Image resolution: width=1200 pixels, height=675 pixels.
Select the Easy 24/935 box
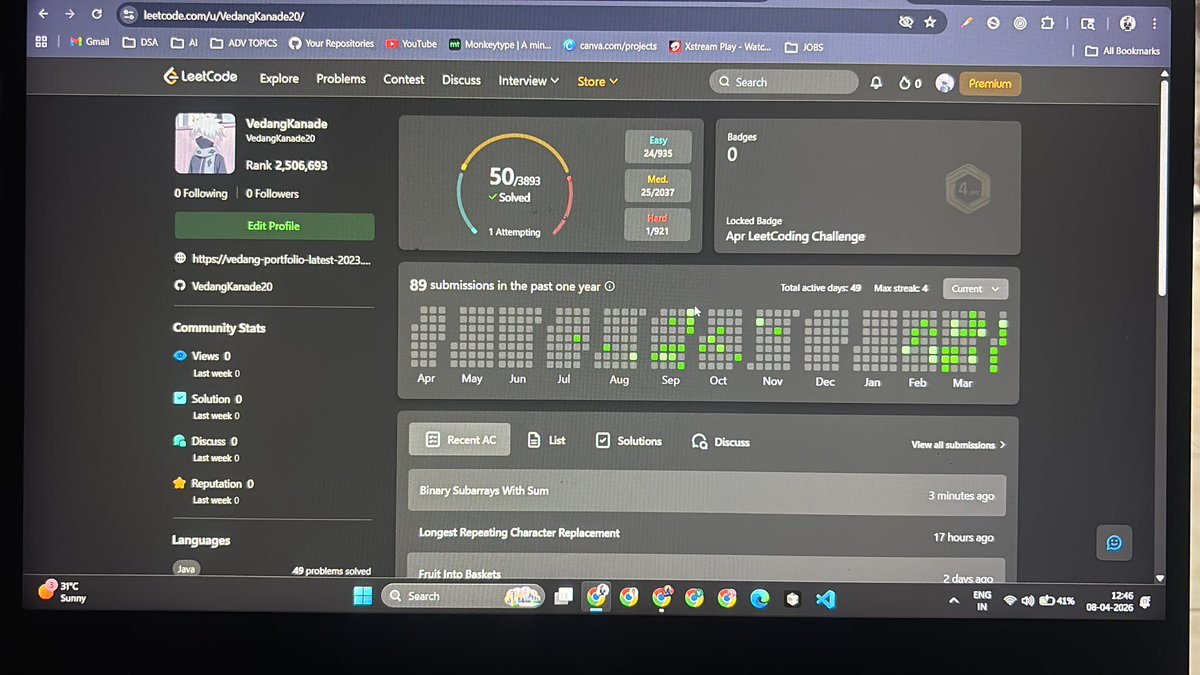click(x=657, y=146)
